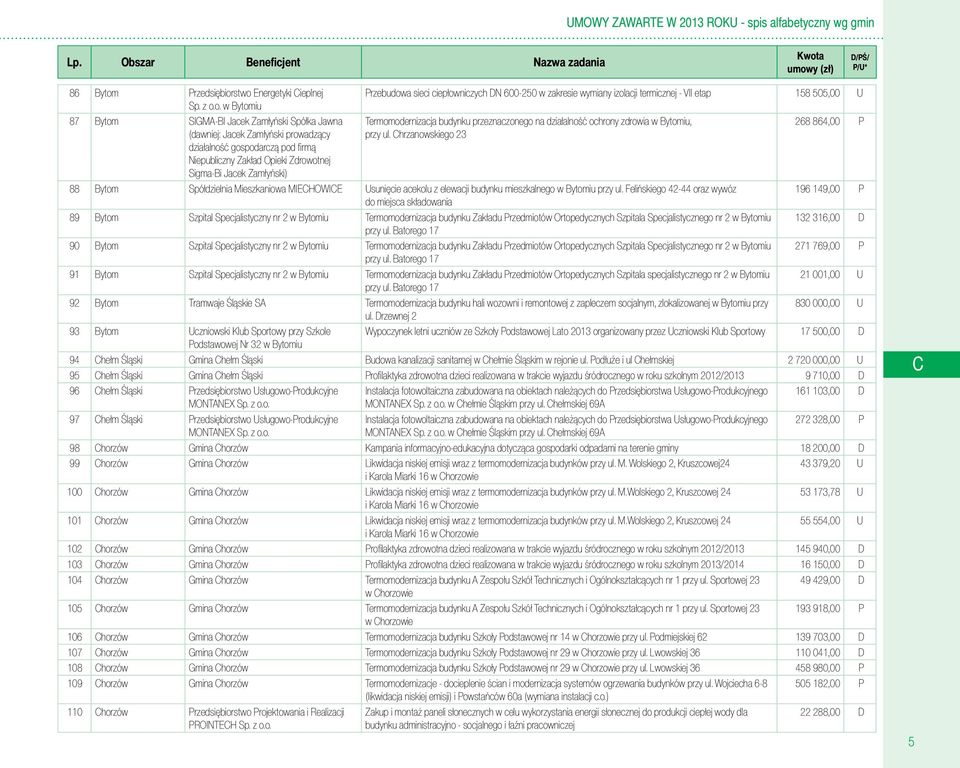Select row number 86
The height and width of the screenshot is (768, 960).
pos(74,93)
